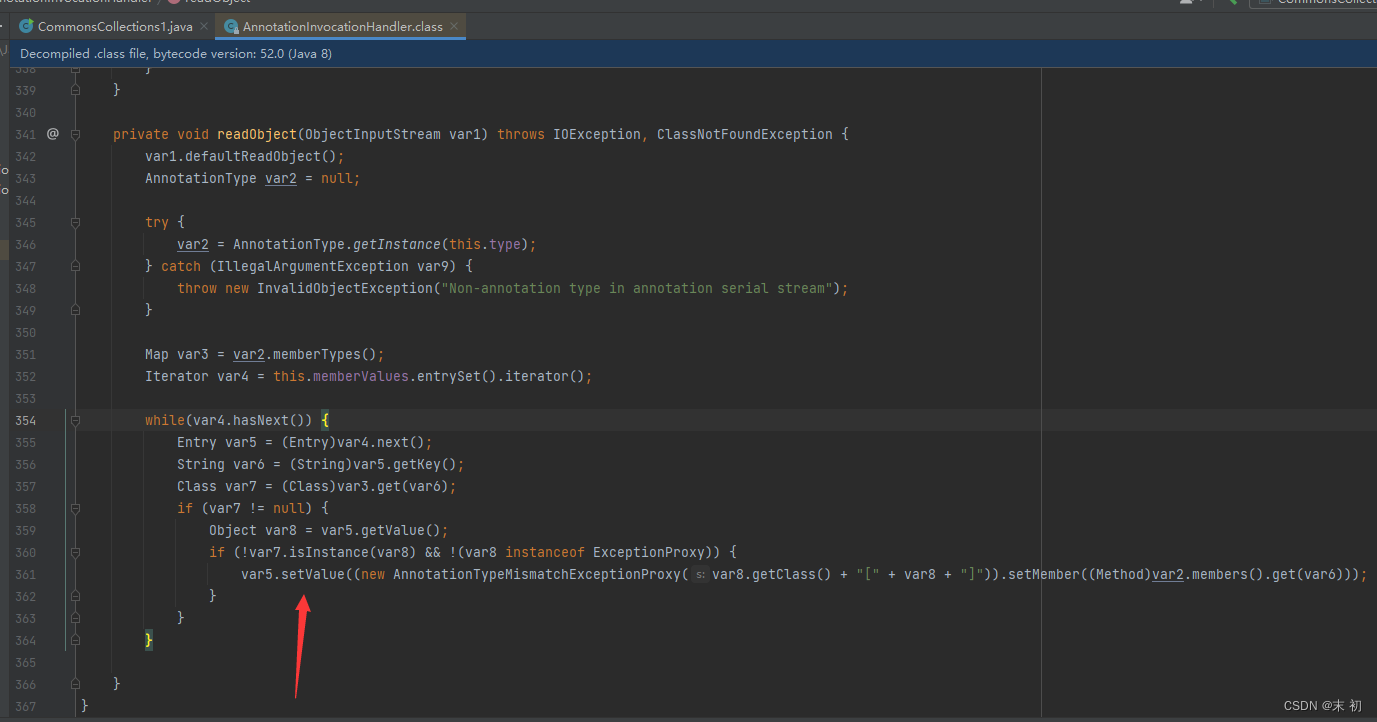This screenshot has height=722, width=1377.
Task: Click the instanceof keyword on line 360
Action: 545,552
